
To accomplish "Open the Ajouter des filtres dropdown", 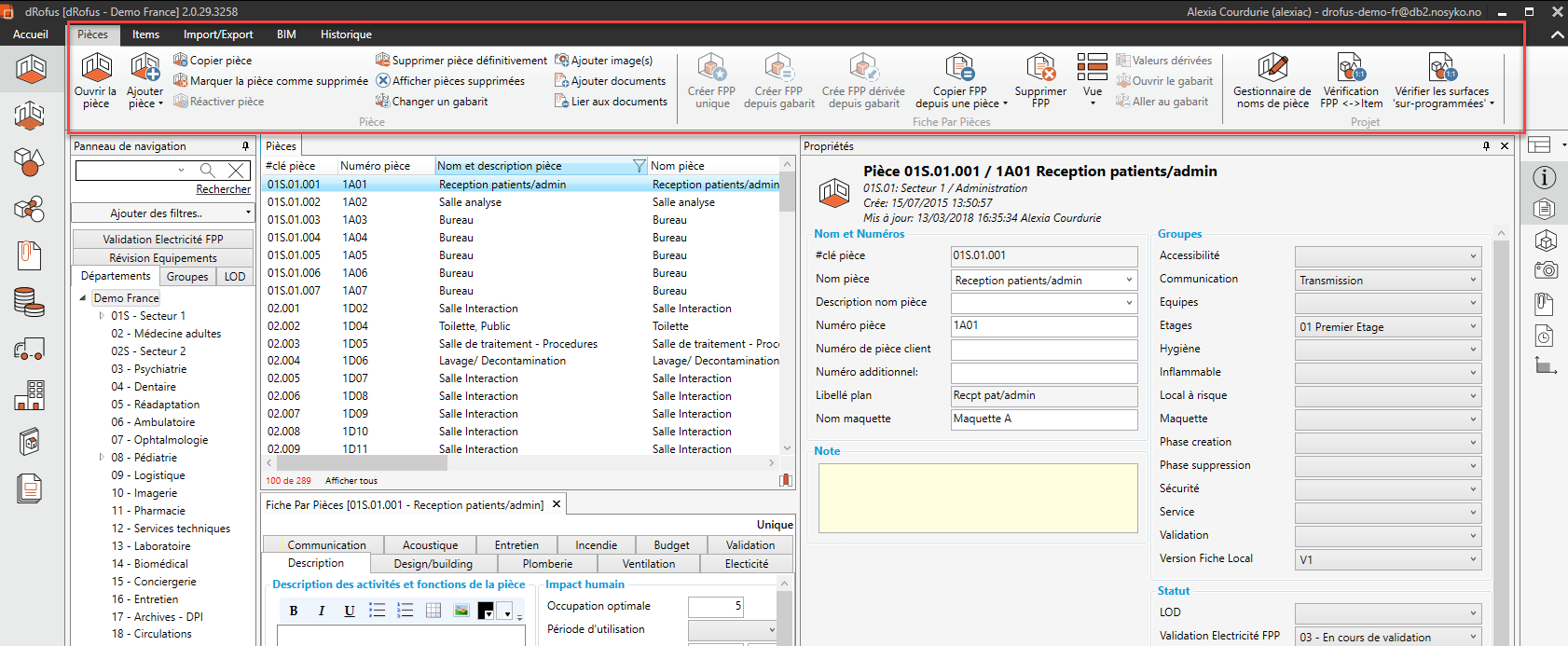I will coord(162,213).
